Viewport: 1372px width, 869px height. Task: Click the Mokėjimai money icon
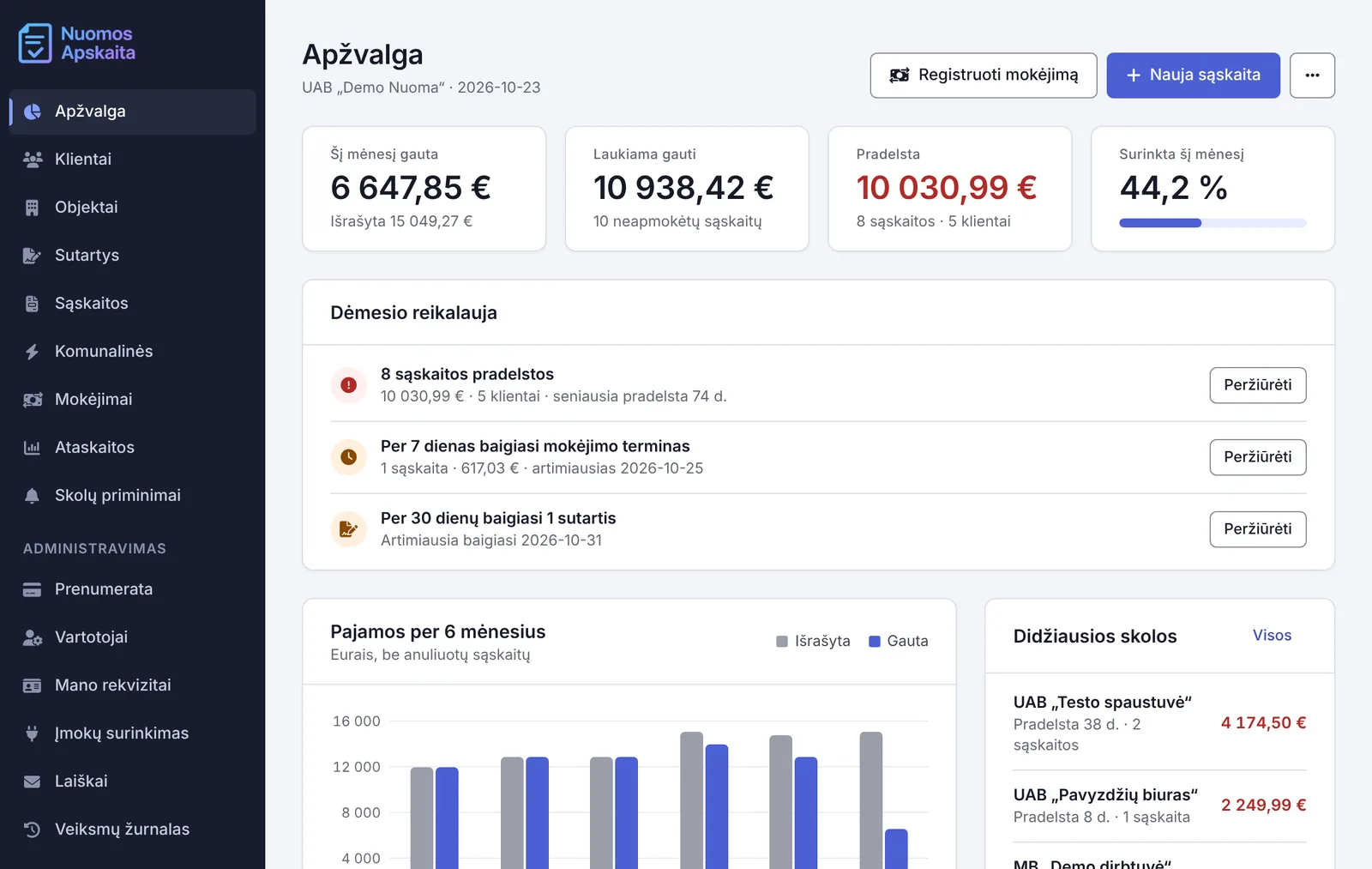click(x=33, y=400)
